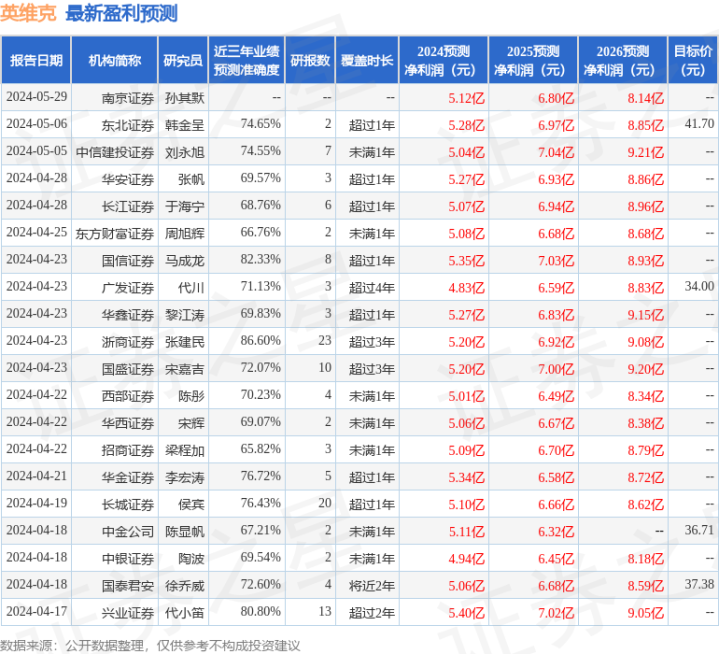
Task: Click the 英维克 title text
Action: (x=28, y=14)
